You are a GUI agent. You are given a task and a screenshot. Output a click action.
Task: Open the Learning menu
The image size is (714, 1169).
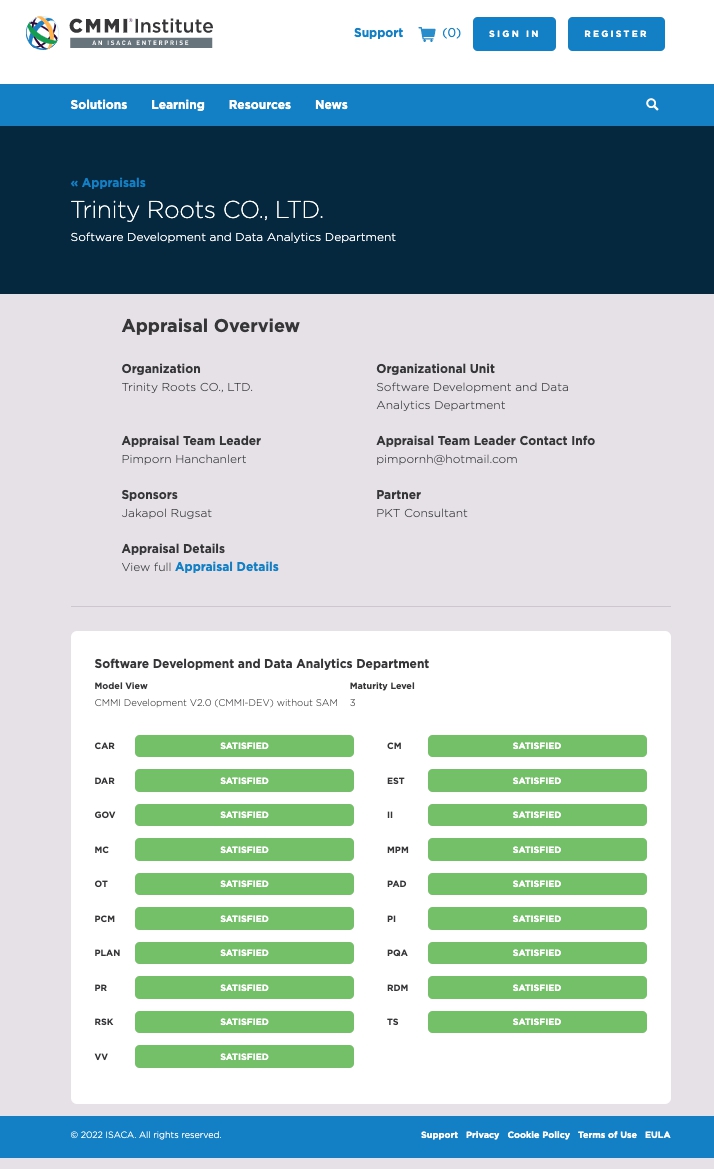click(178, 105)
